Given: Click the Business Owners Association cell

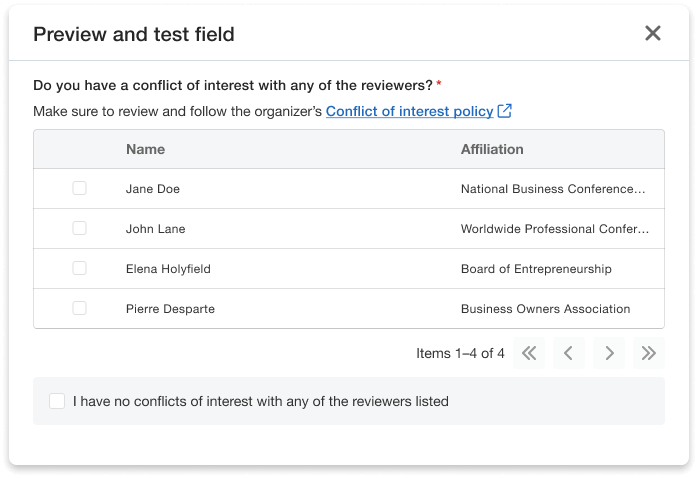Looking at the screenshot, I should pyautogui.click(x=545, y=309).
